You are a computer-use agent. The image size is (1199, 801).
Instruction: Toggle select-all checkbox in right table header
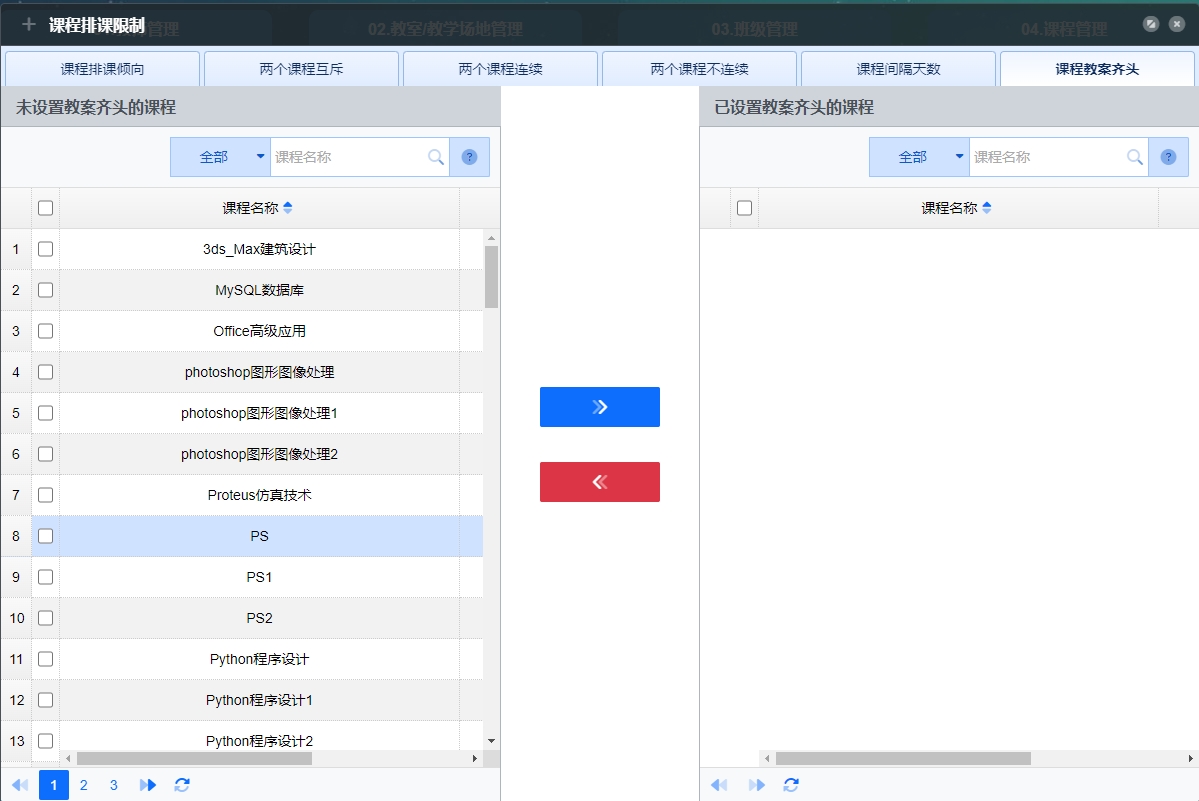click(744, 208)
